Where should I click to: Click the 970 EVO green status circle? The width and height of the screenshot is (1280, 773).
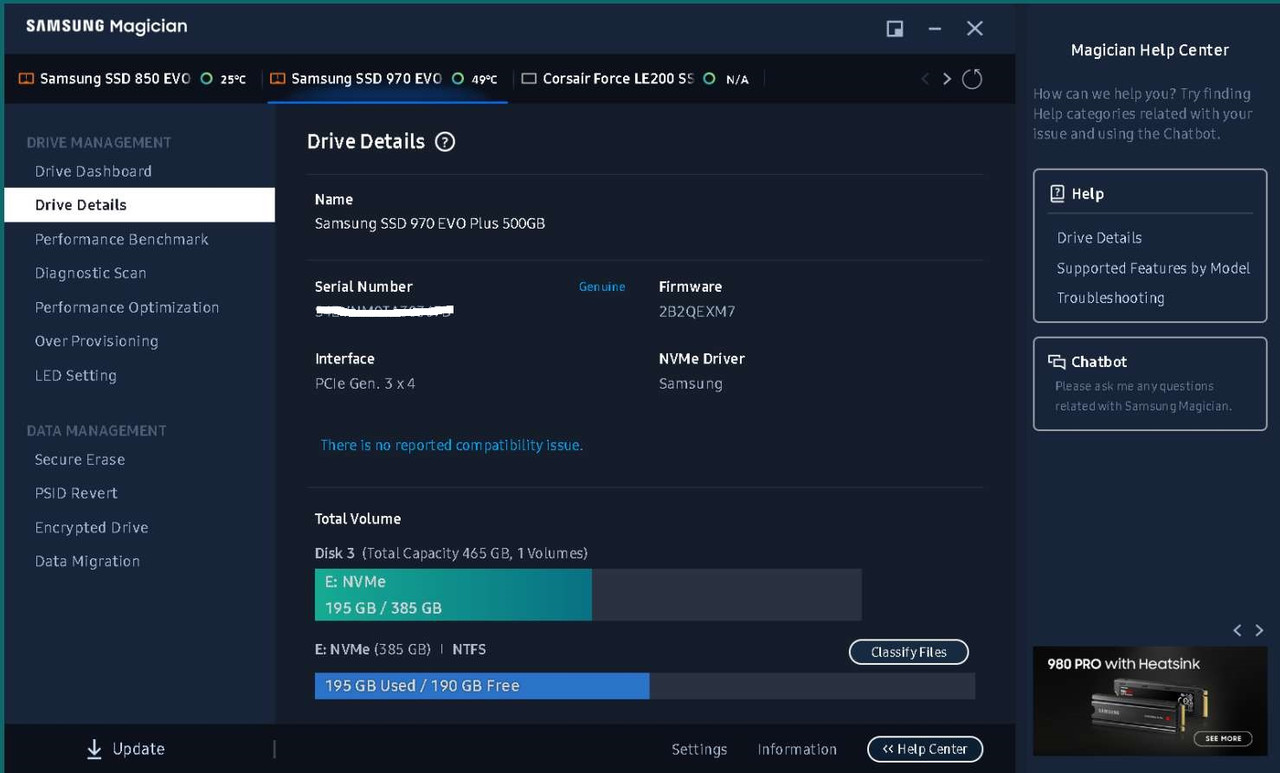pyautogui.click(x=458, y=79)
